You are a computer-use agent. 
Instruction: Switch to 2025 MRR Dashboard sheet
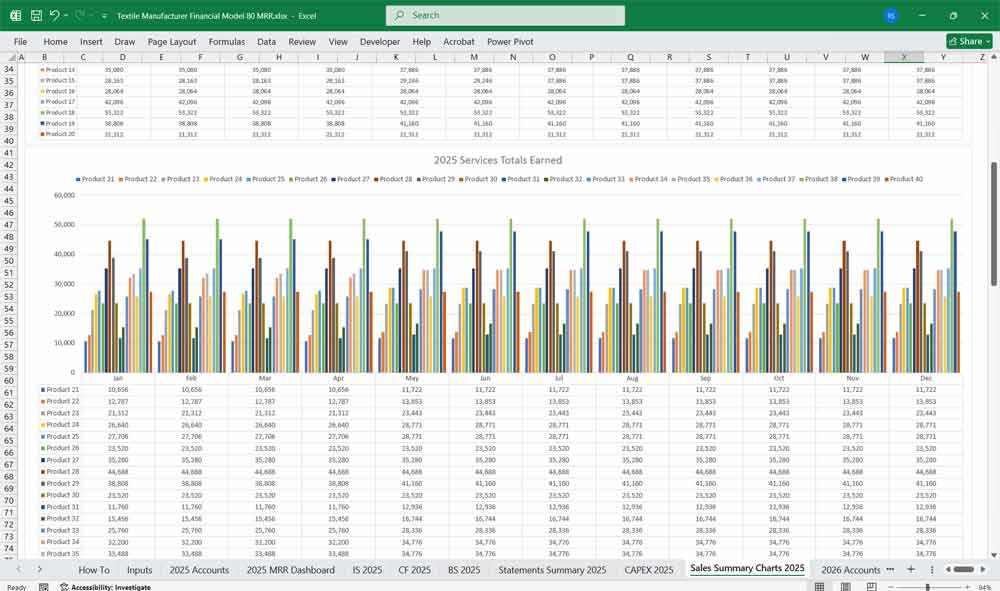[290, 569]
